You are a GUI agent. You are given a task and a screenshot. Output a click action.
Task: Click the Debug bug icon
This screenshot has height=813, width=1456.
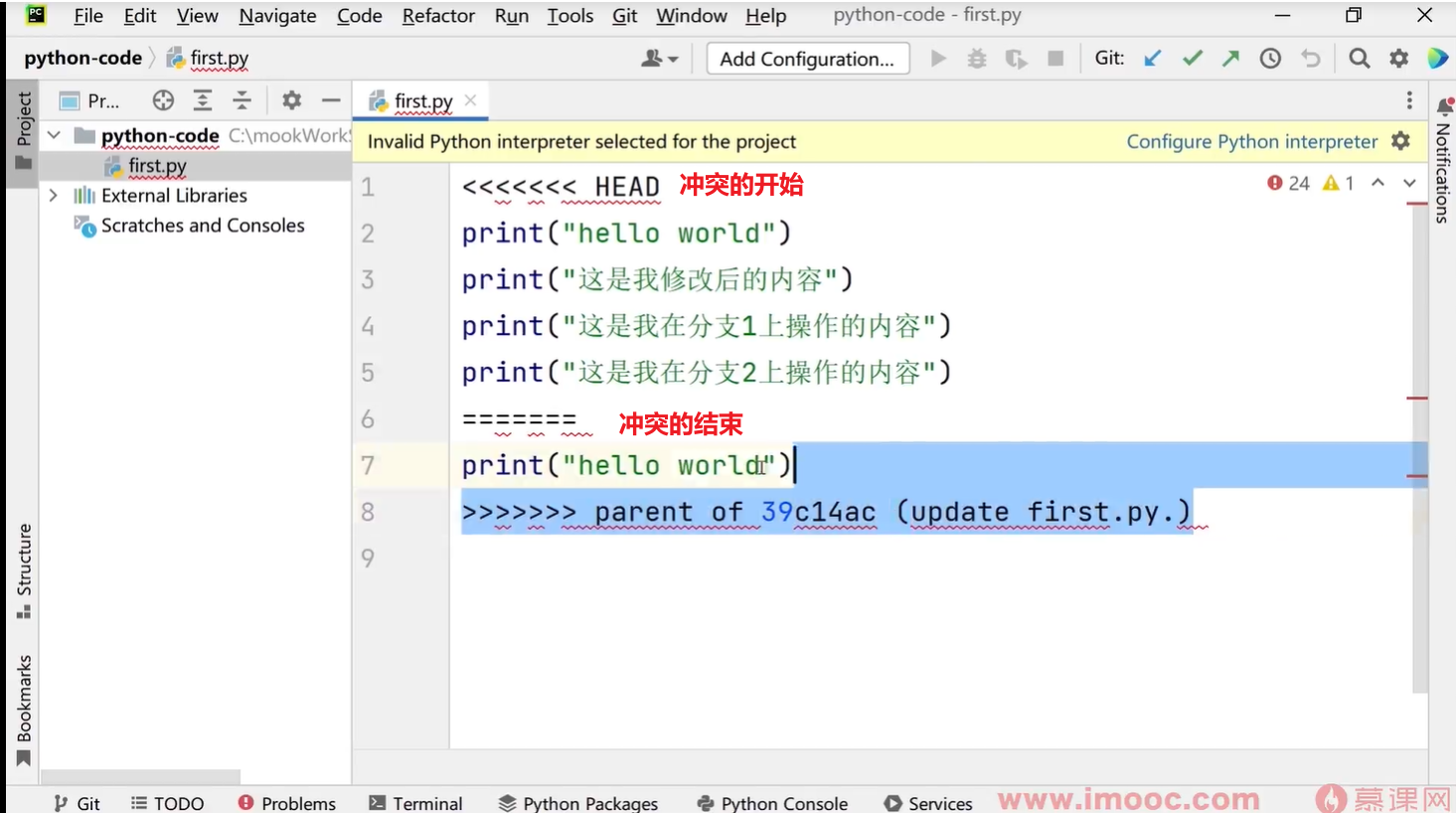[977, 59]
